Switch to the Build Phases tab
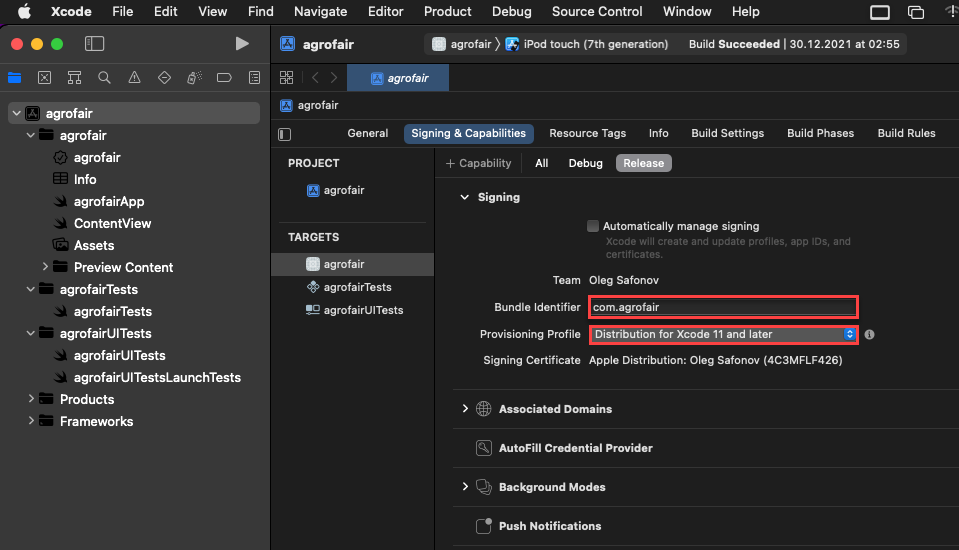The width and height of the screenshot is (959, 550). [820, 133]
